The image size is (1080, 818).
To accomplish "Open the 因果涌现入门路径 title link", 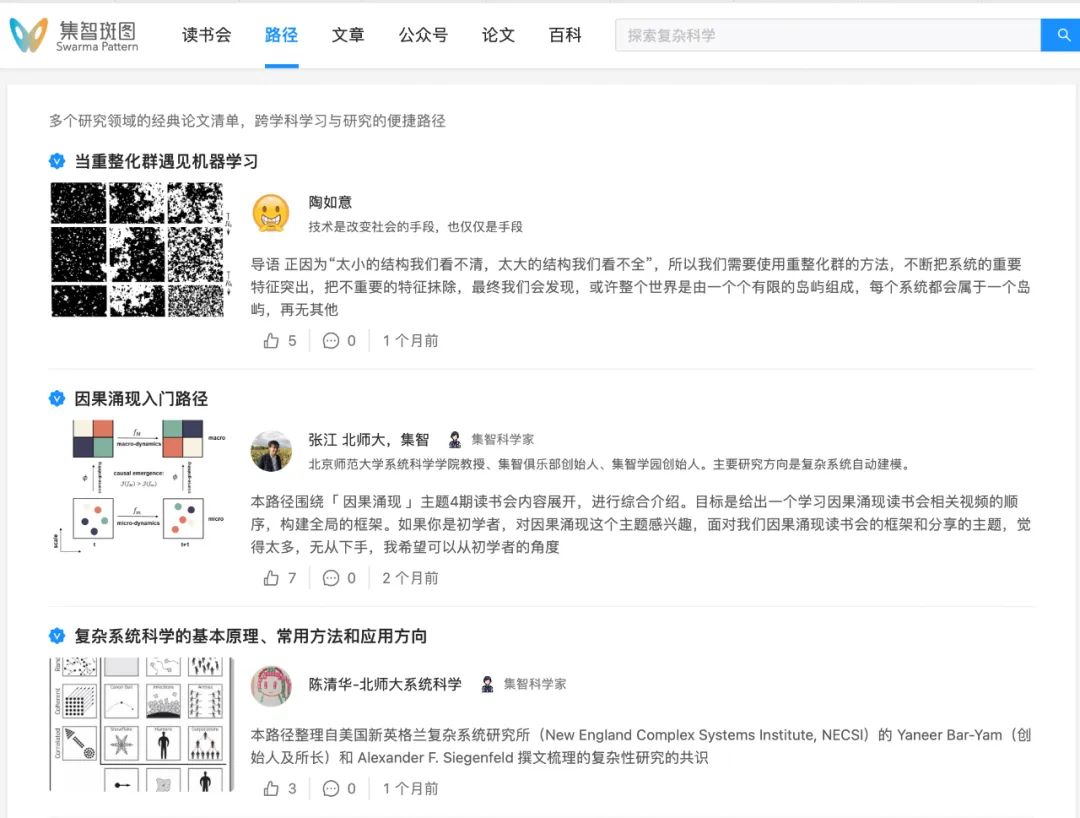I will (x=141, y=399).
